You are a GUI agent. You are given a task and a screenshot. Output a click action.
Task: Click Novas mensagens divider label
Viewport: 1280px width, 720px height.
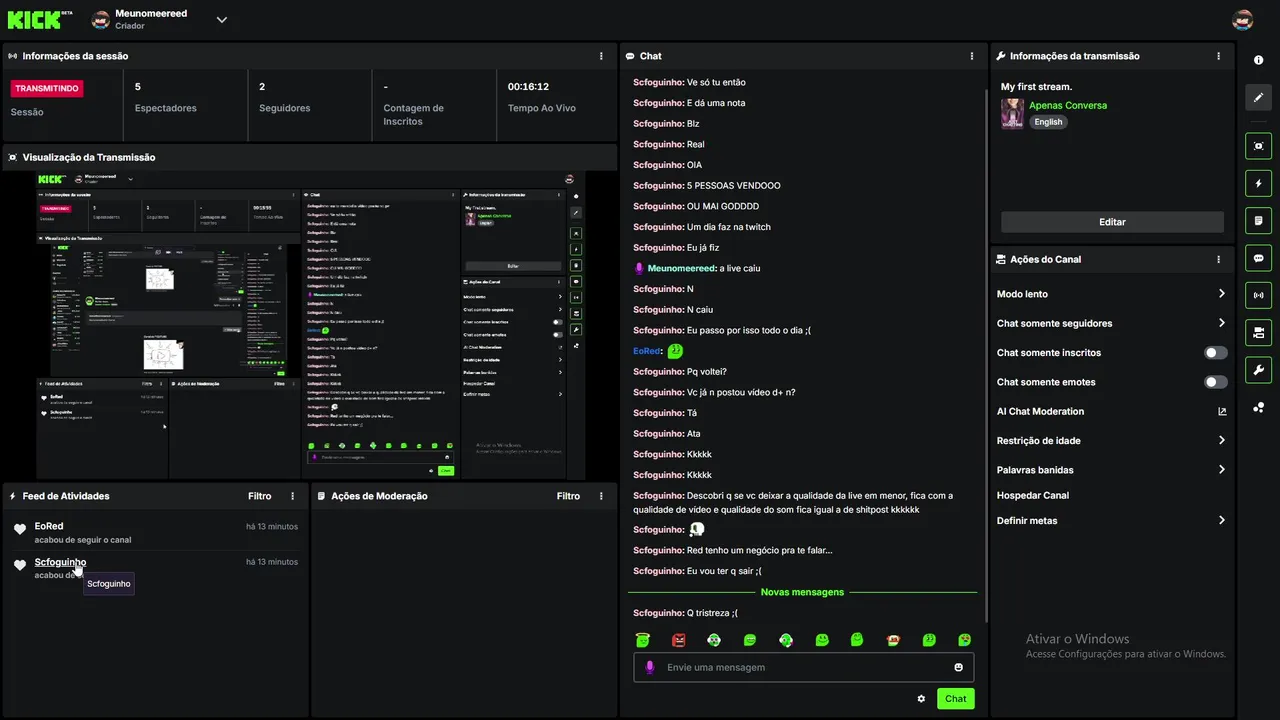click(x=802, y=592)
